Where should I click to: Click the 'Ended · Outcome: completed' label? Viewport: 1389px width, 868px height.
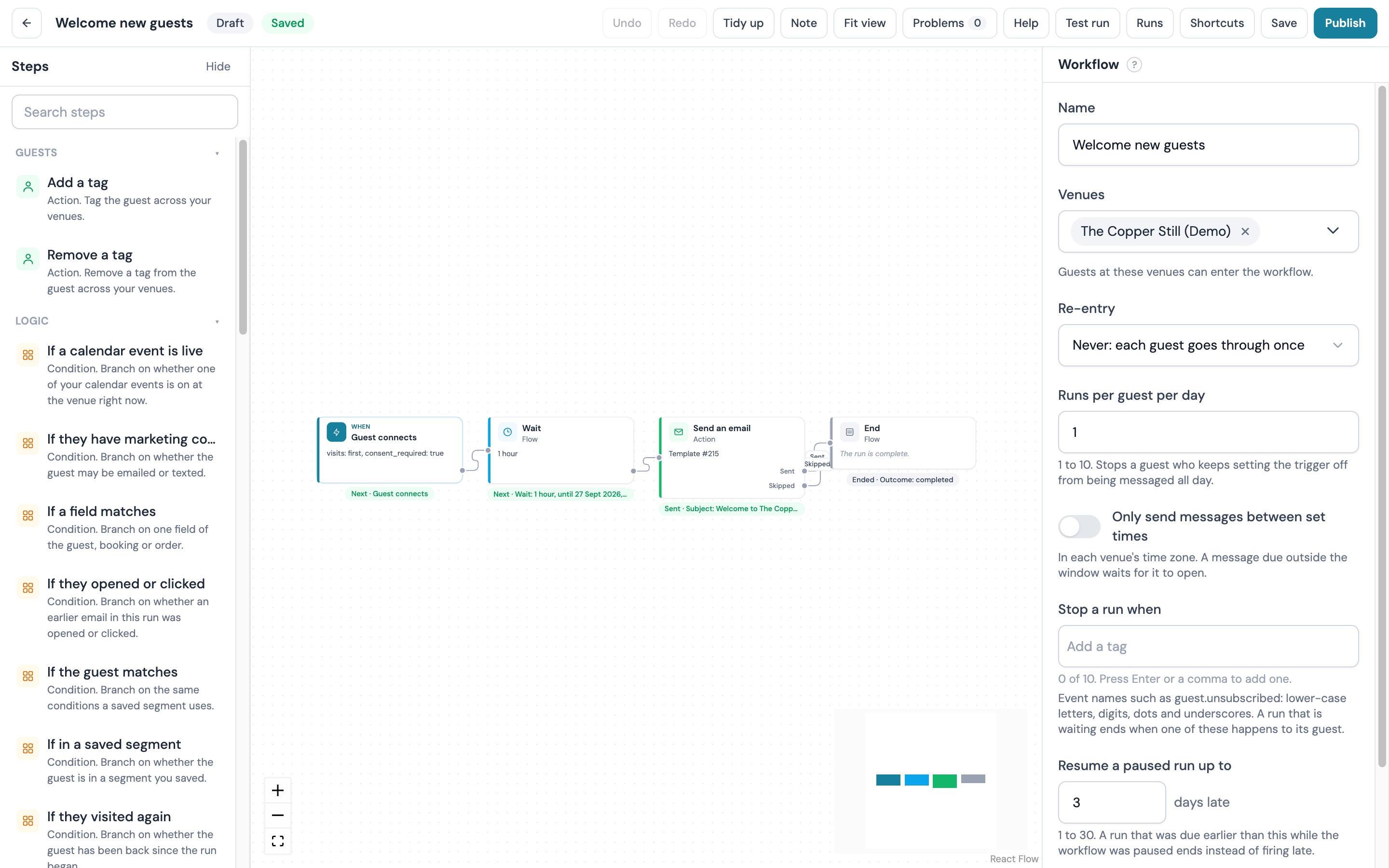click(902, 480)
